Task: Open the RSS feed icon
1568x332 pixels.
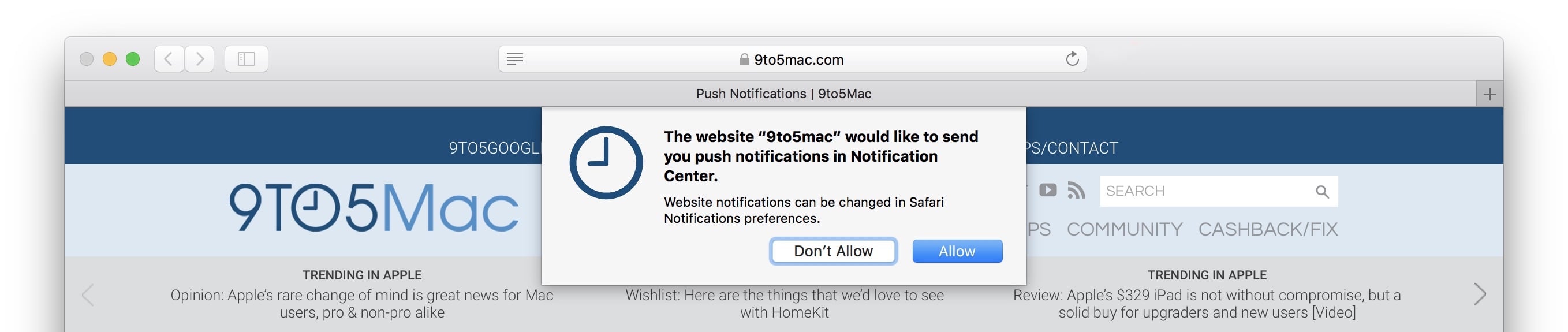Action: click(1076, 191)
